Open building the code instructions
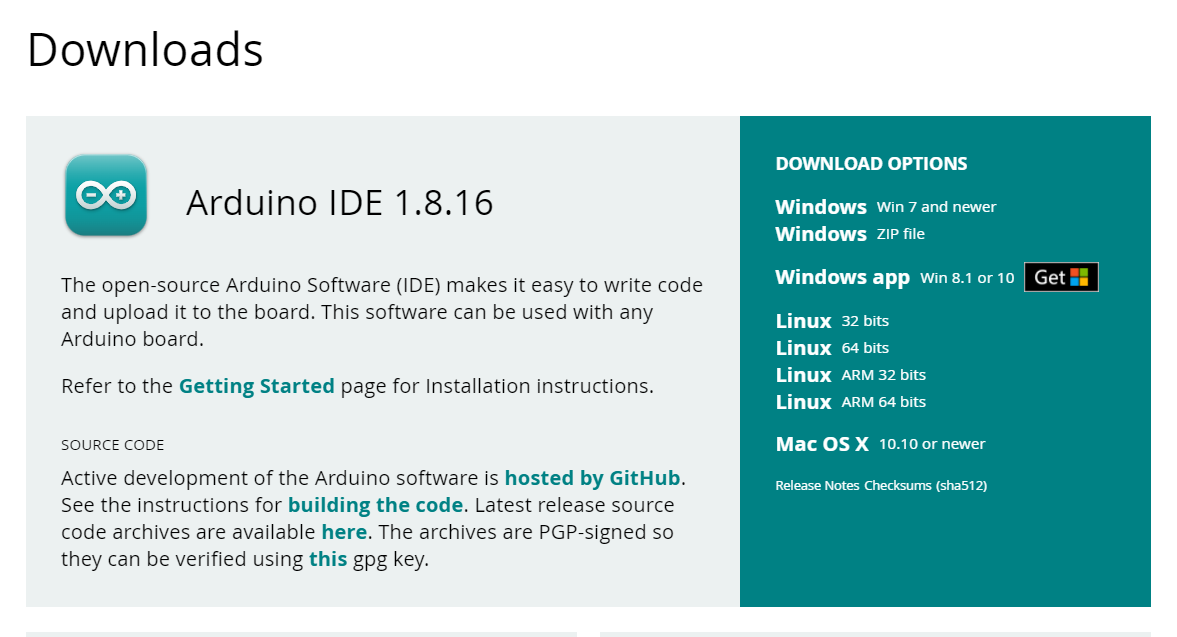 click(375, 505)
